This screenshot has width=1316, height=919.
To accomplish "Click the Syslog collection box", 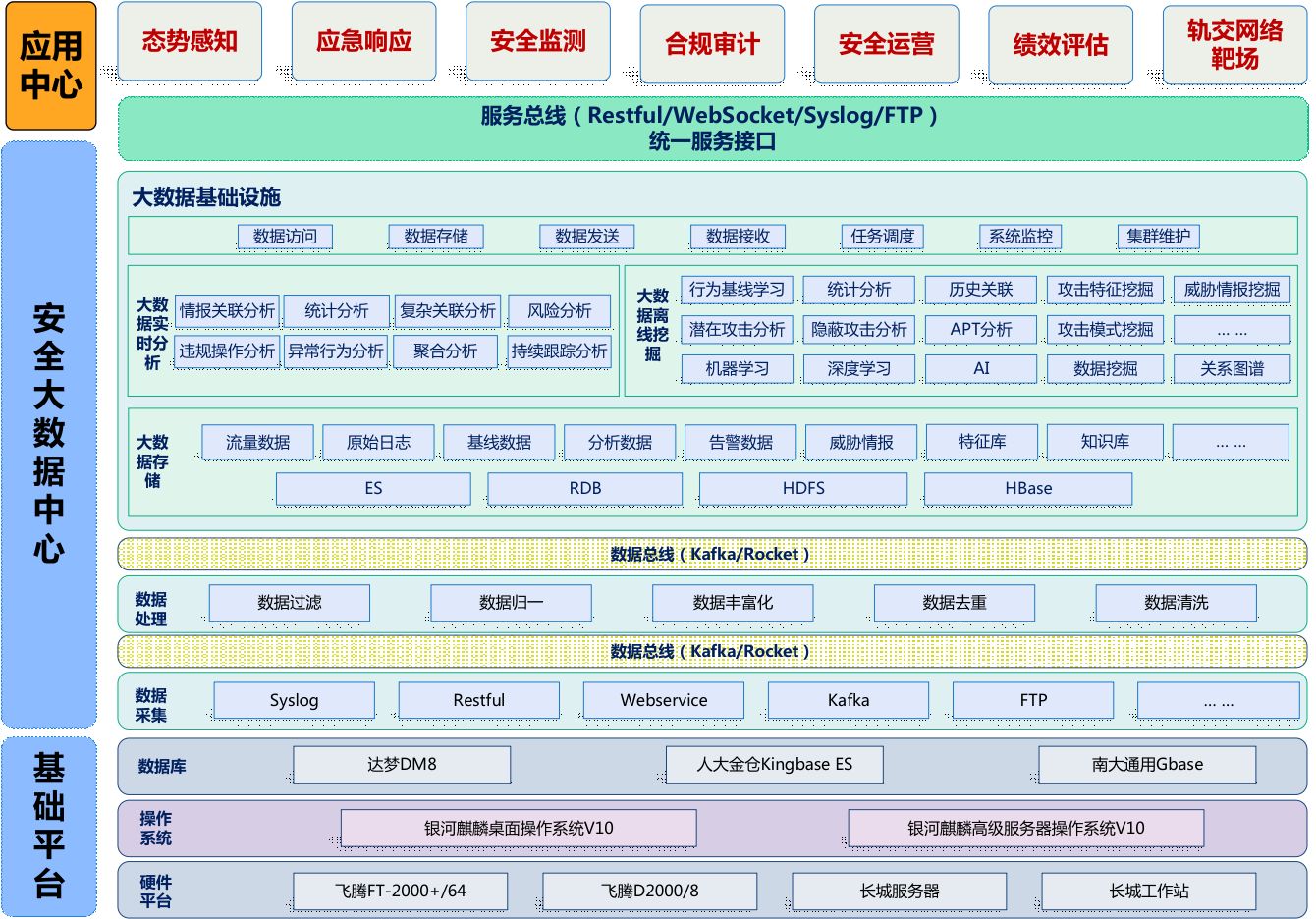I will pos(294,700).
